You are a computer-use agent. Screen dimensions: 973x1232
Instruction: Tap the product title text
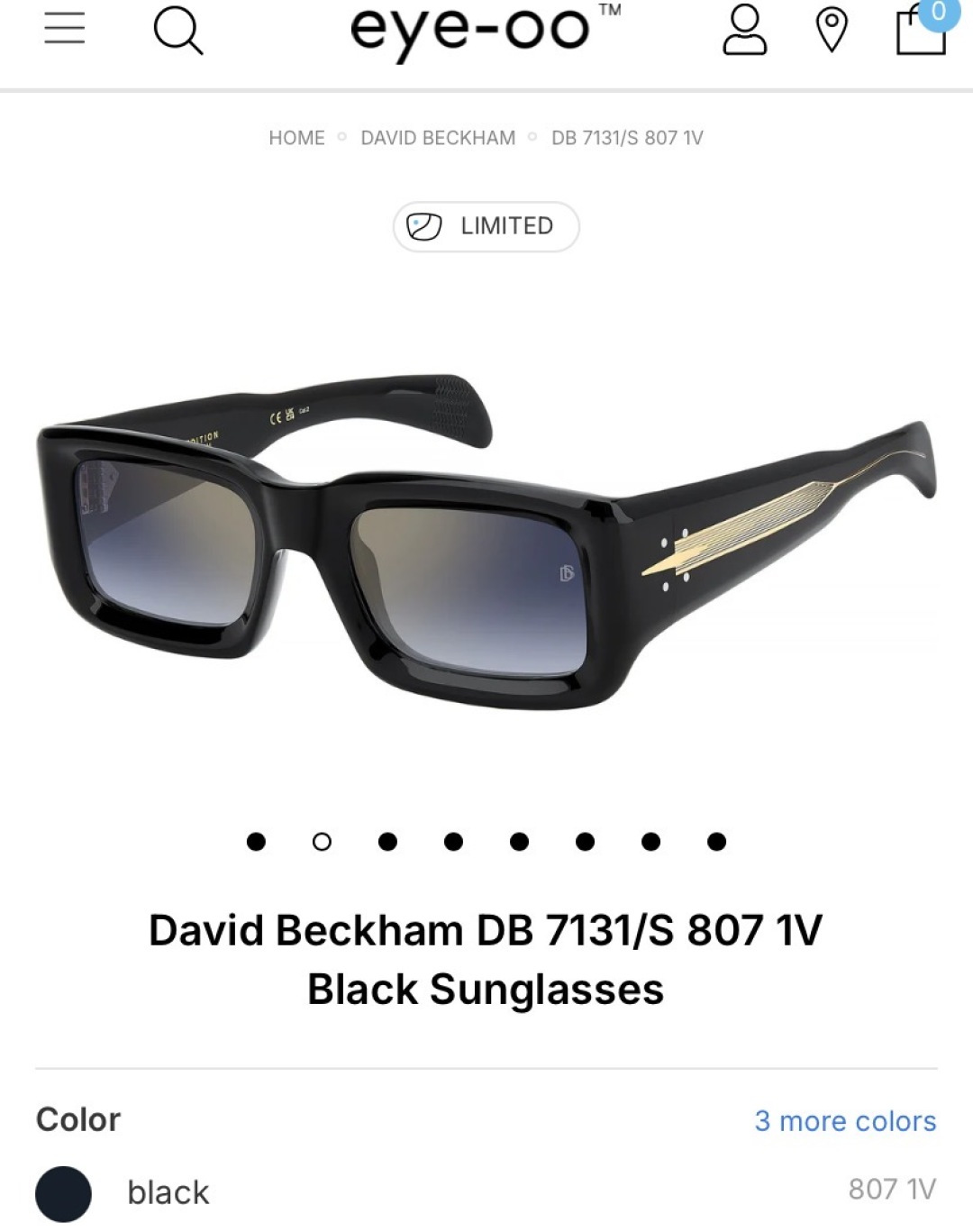coord(486,960)
